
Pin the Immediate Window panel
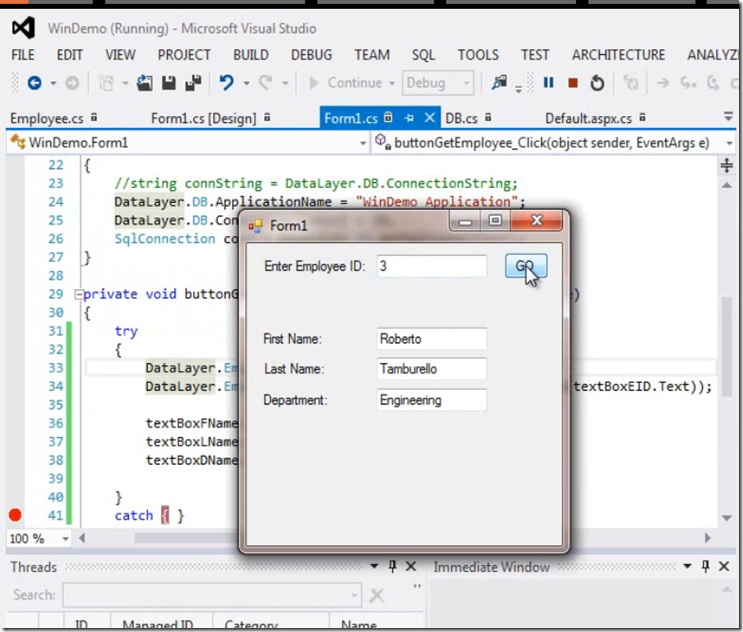(x=706, y=566)
